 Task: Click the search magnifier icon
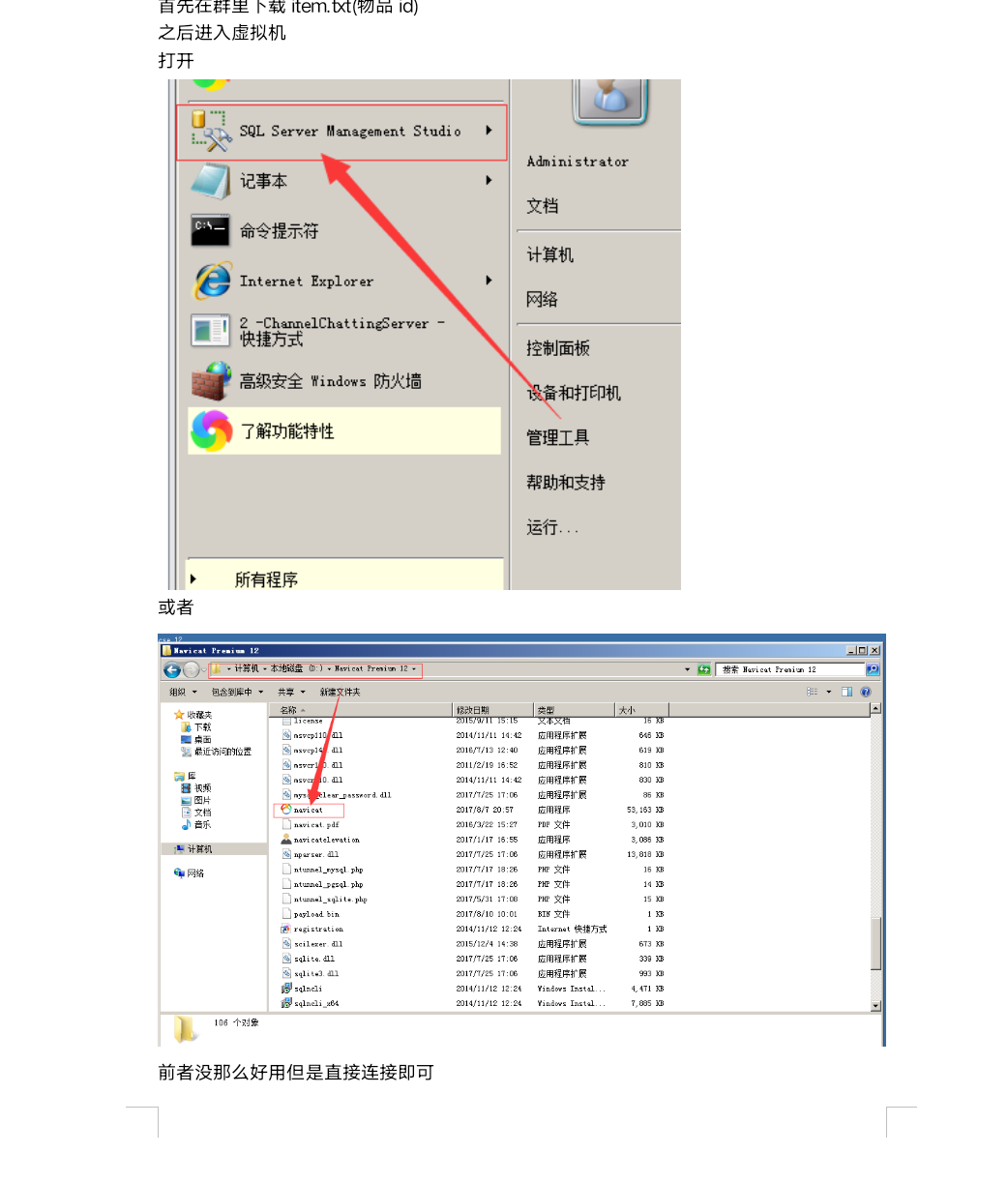click(x=873, y=669)
